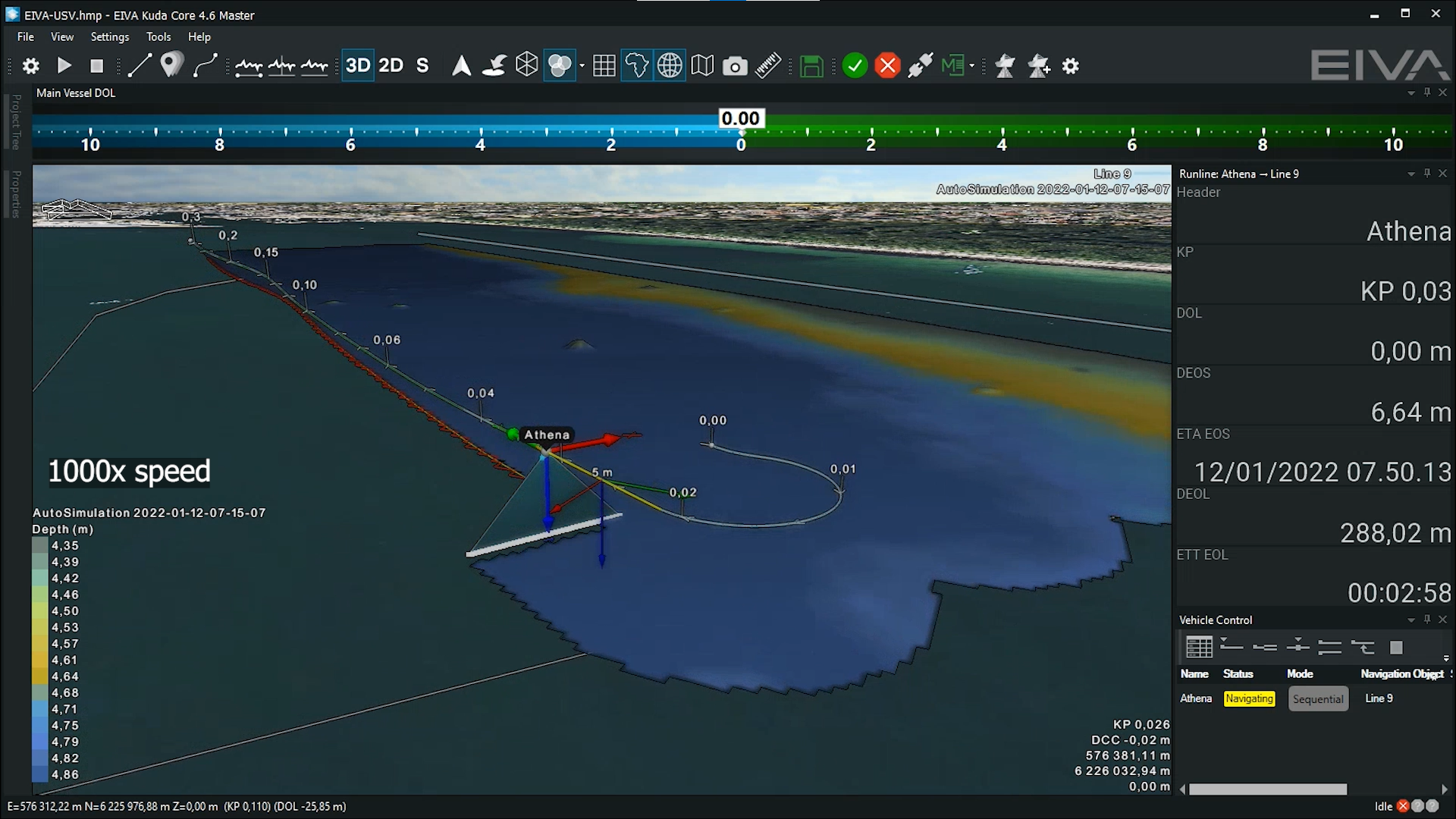Viewport: 1456px width, 819px height.
Task: Open the Tools menu
Action: 158,36
